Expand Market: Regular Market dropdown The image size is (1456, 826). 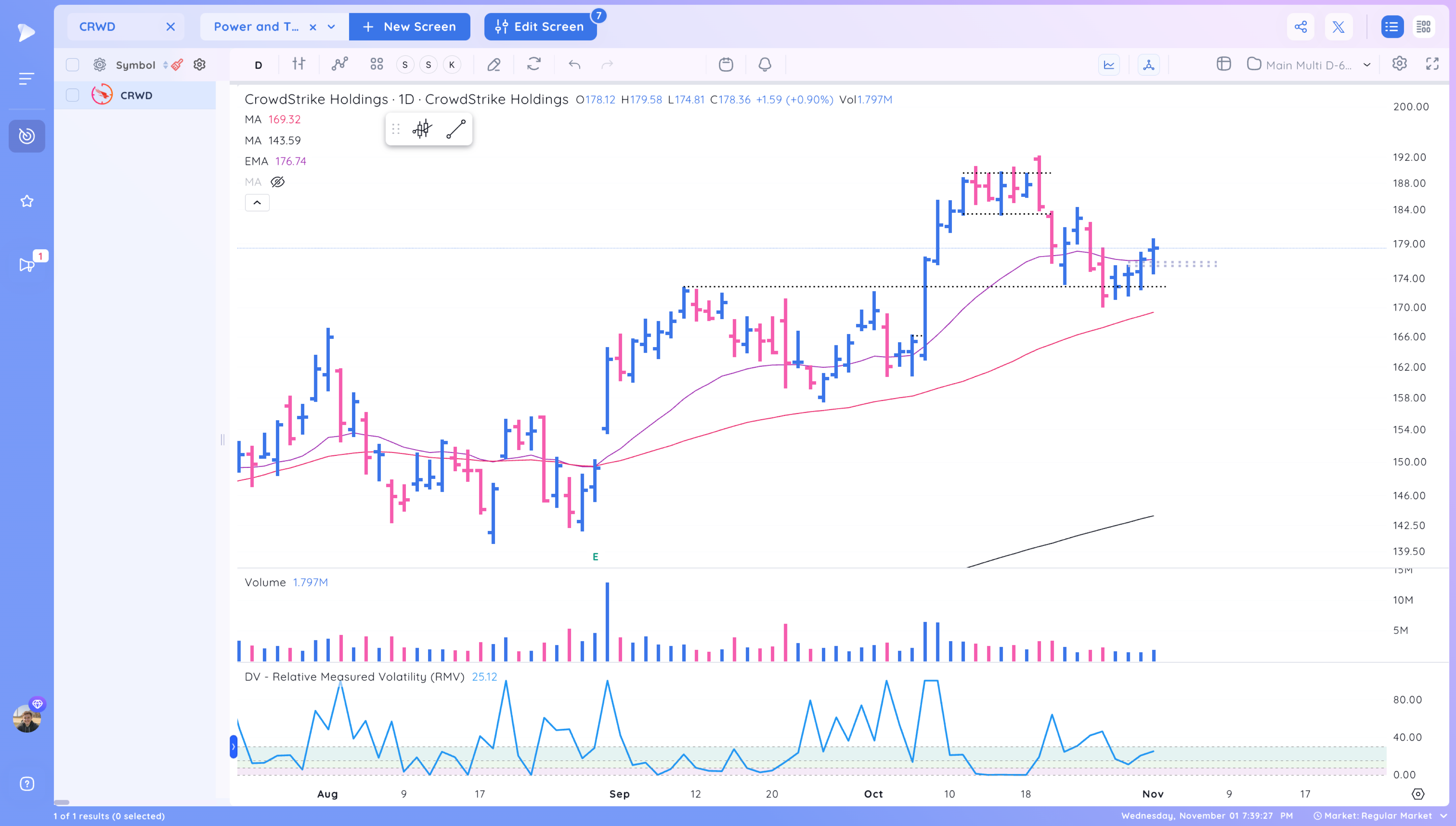[x=1444, y=816]
